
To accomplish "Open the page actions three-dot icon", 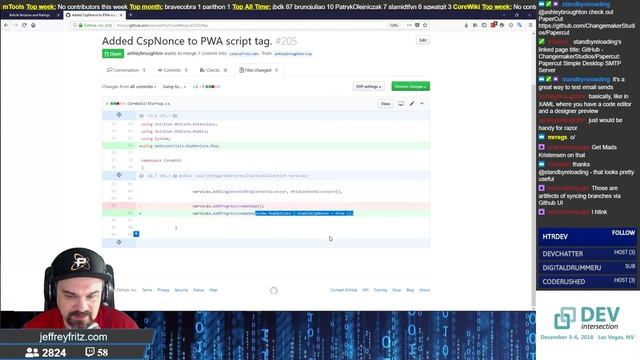I will (x=409, y=25).
